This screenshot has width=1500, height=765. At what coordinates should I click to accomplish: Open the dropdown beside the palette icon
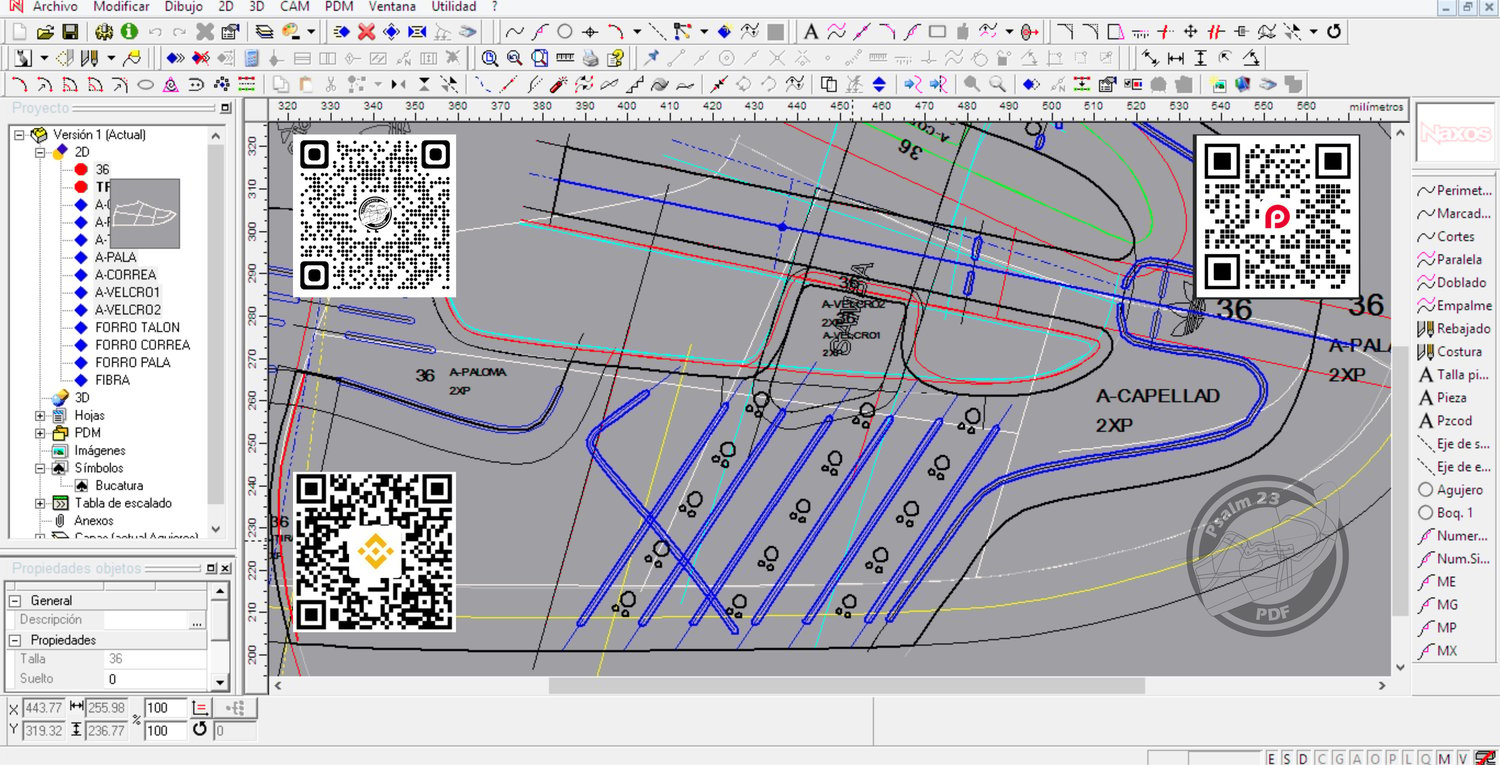(312, 32)
